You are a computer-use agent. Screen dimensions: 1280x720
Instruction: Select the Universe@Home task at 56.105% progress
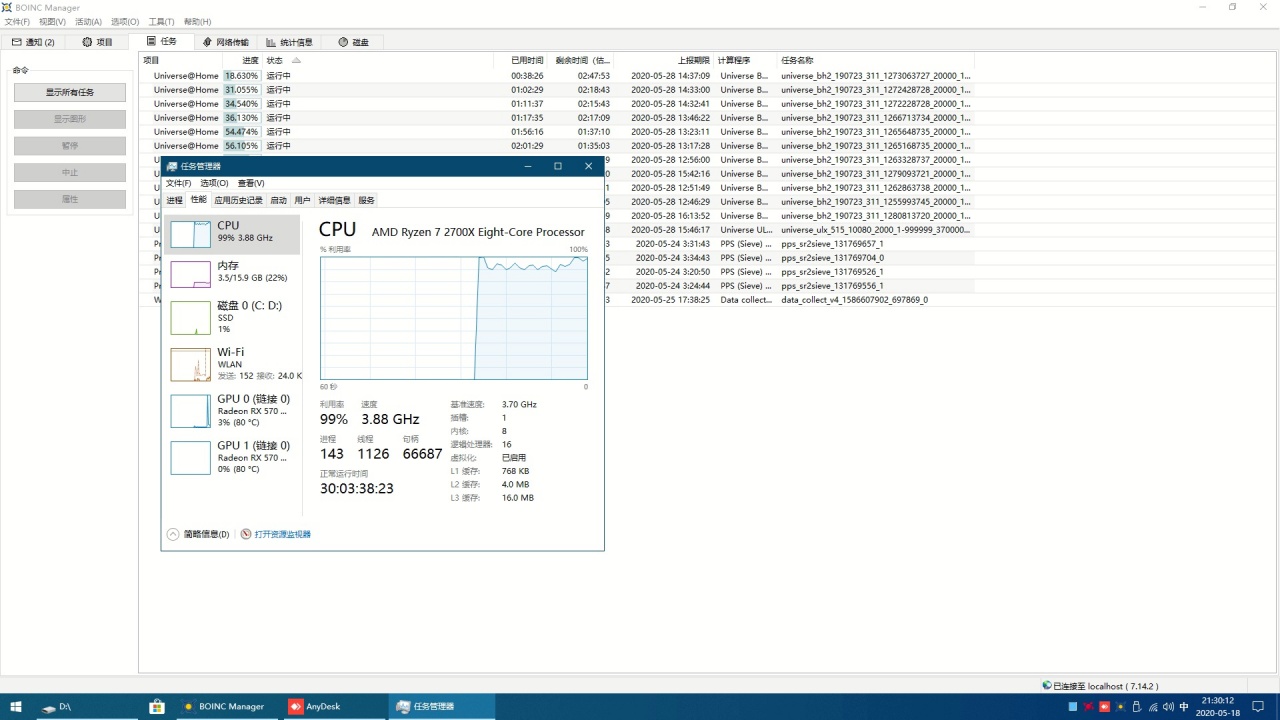point(557,145)
